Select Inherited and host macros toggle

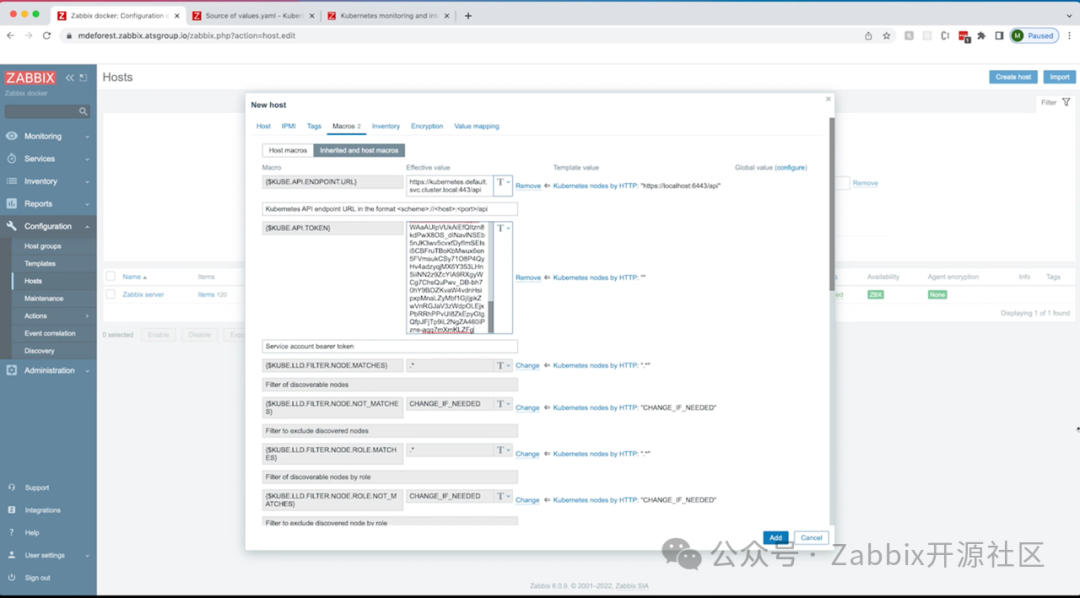(x=359, y=150)
